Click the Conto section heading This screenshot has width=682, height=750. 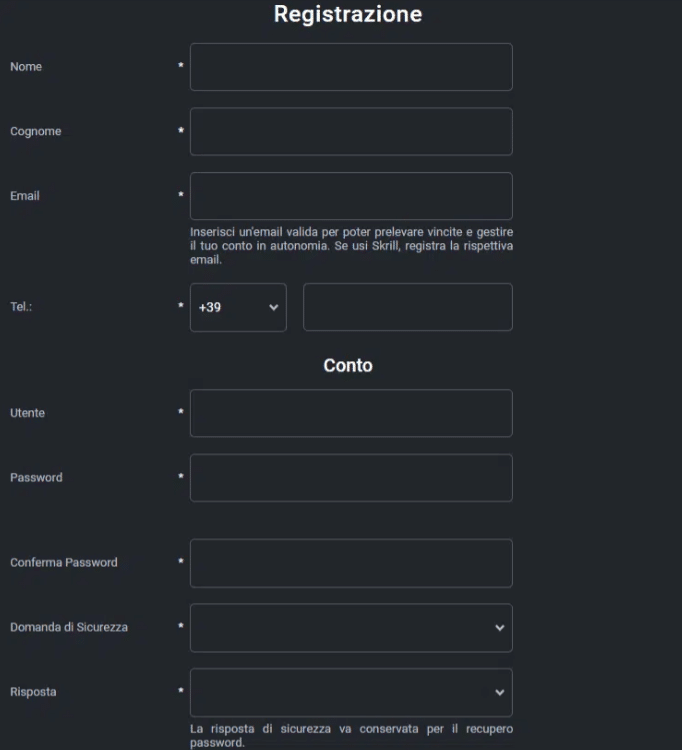coord(348,366)
